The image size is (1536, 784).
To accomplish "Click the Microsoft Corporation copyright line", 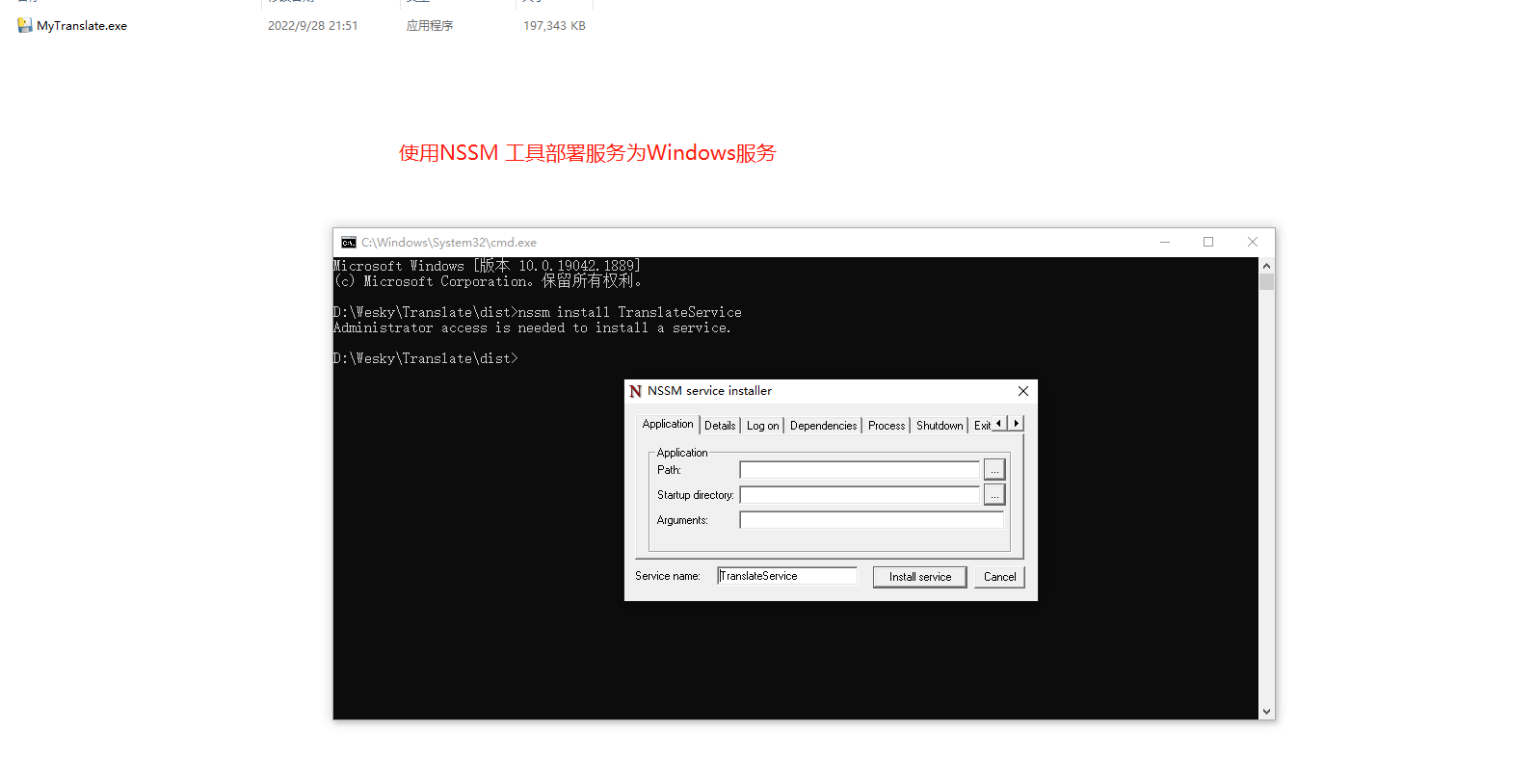I will pos(488,281).
